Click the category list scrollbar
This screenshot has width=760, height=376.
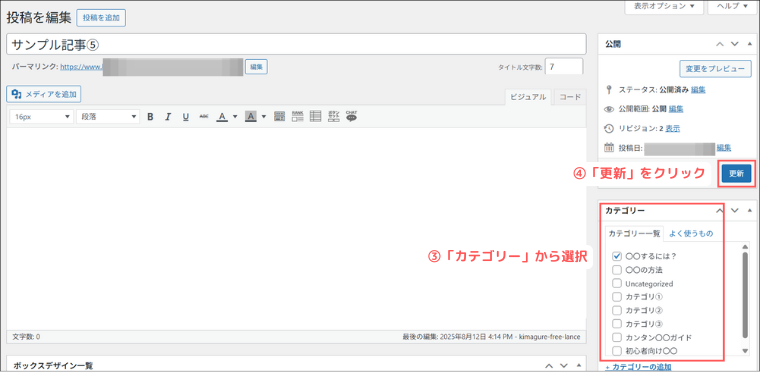[x=745, y=294]
